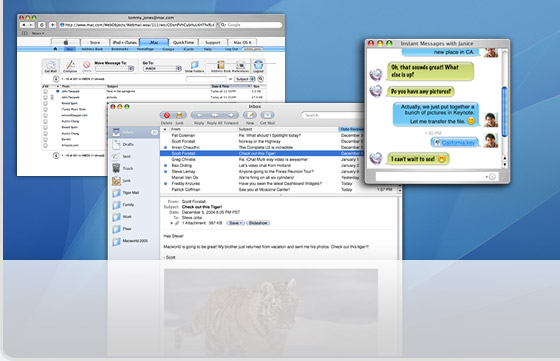Expand attachment disclosure triangle in Mail header
Viewport: 560px width, 361px height.
coord(171,223)
